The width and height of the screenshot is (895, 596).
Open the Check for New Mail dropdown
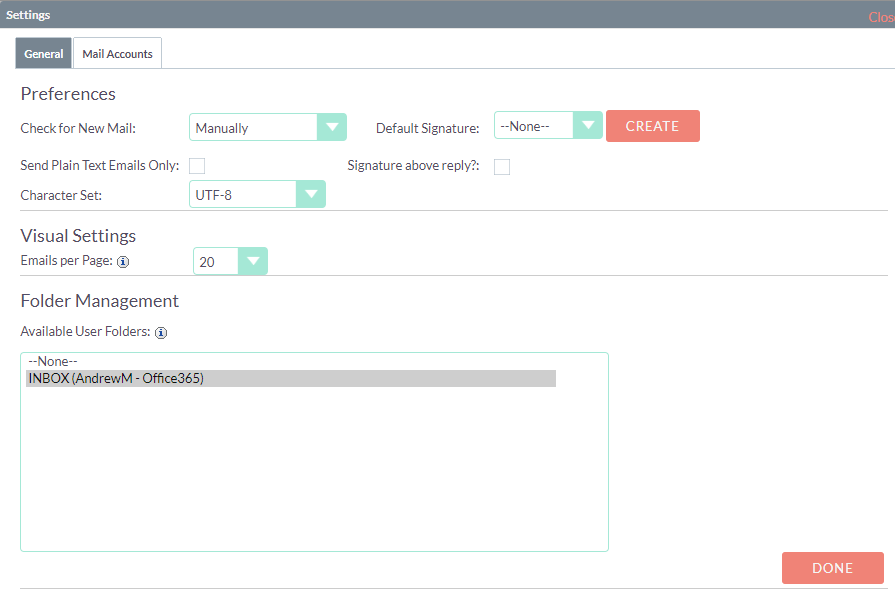(268, 127)
